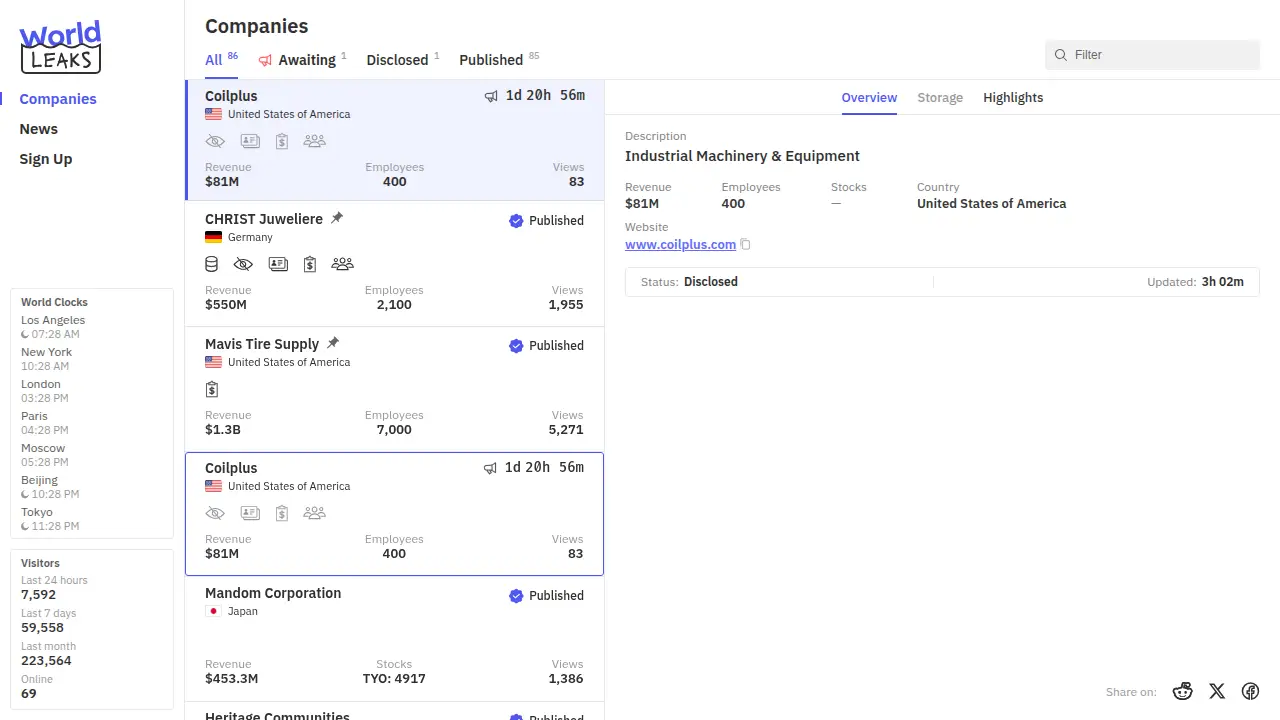Go to News in sidebar
The width and height of the screenshot is (1280, 720).
point(39,129)
